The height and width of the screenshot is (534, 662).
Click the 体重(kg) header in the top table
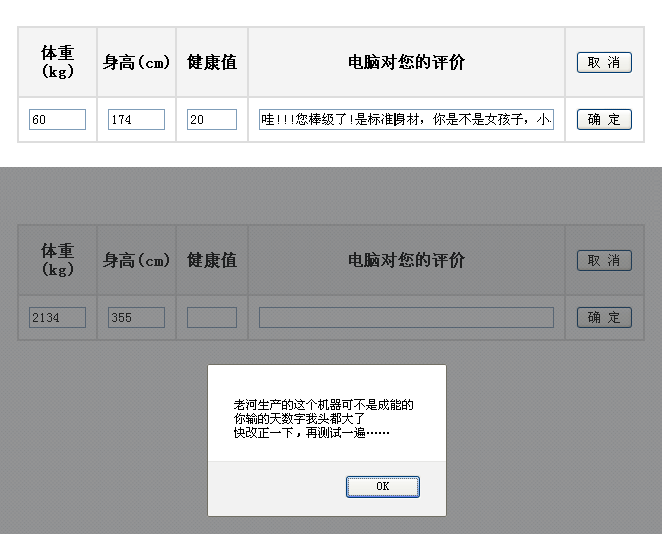(x=57, y=62)
